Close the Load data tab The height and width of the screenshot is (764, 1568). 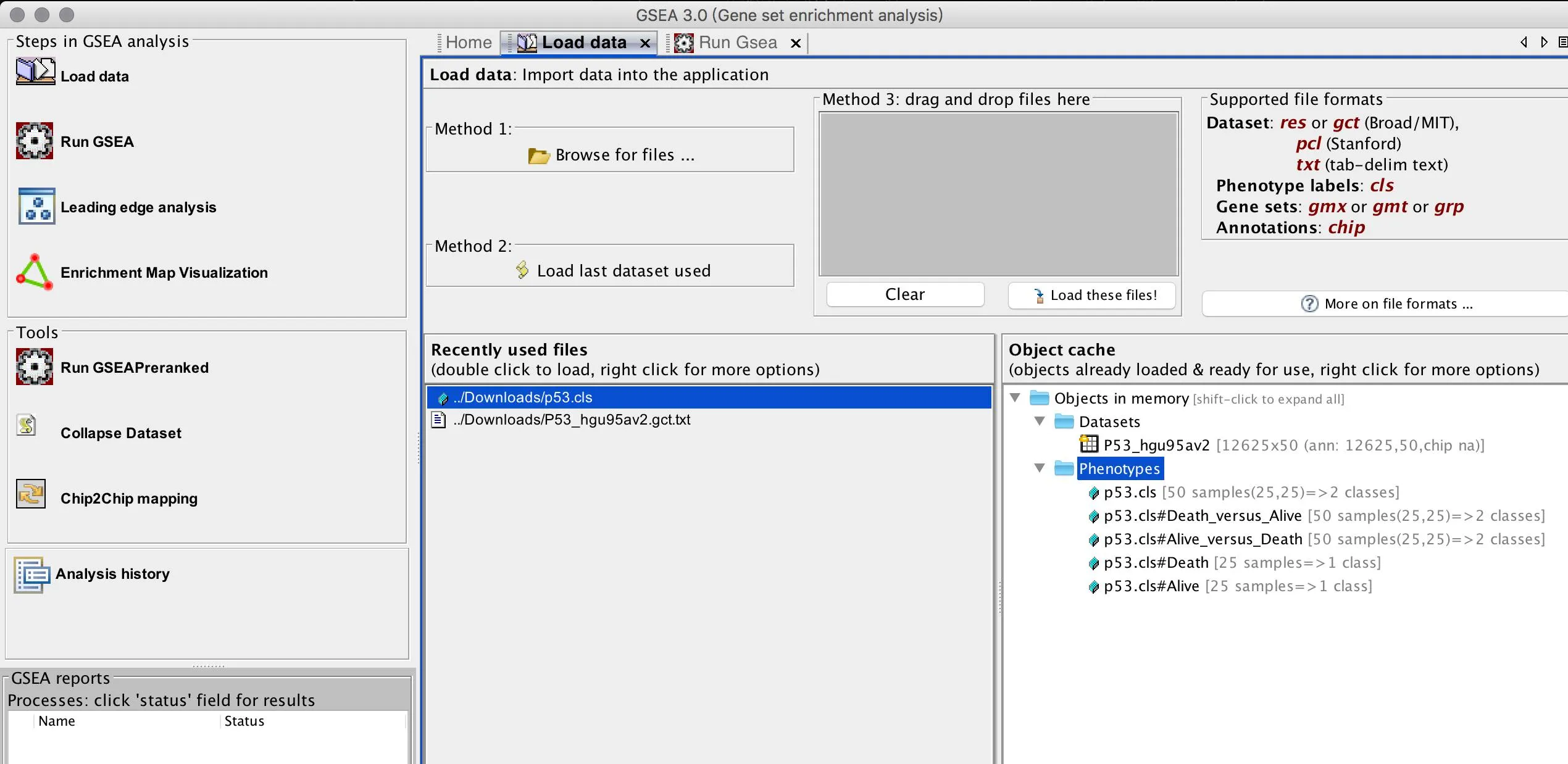645,43
